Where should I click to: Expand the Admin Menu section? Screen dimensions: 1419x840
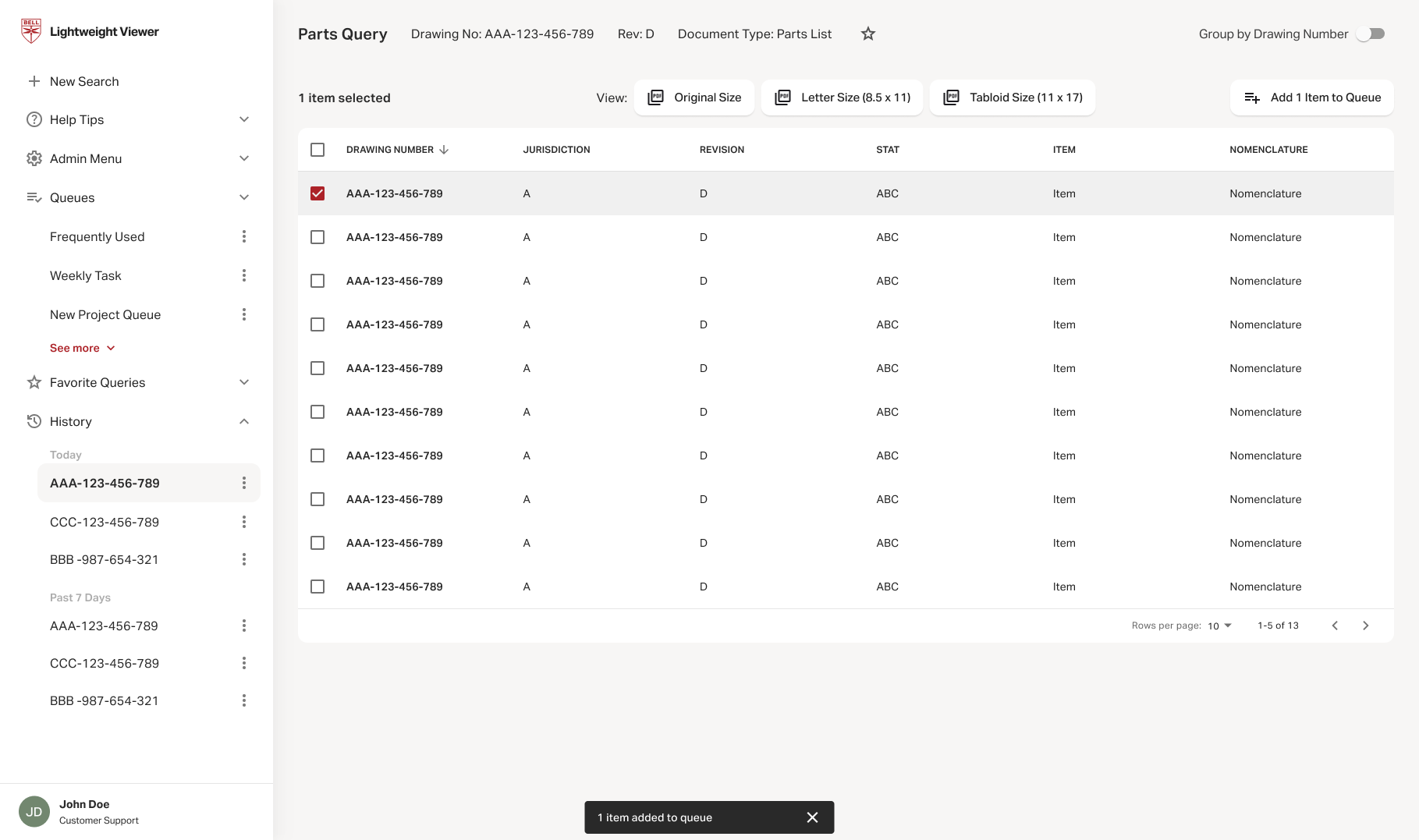244,158
